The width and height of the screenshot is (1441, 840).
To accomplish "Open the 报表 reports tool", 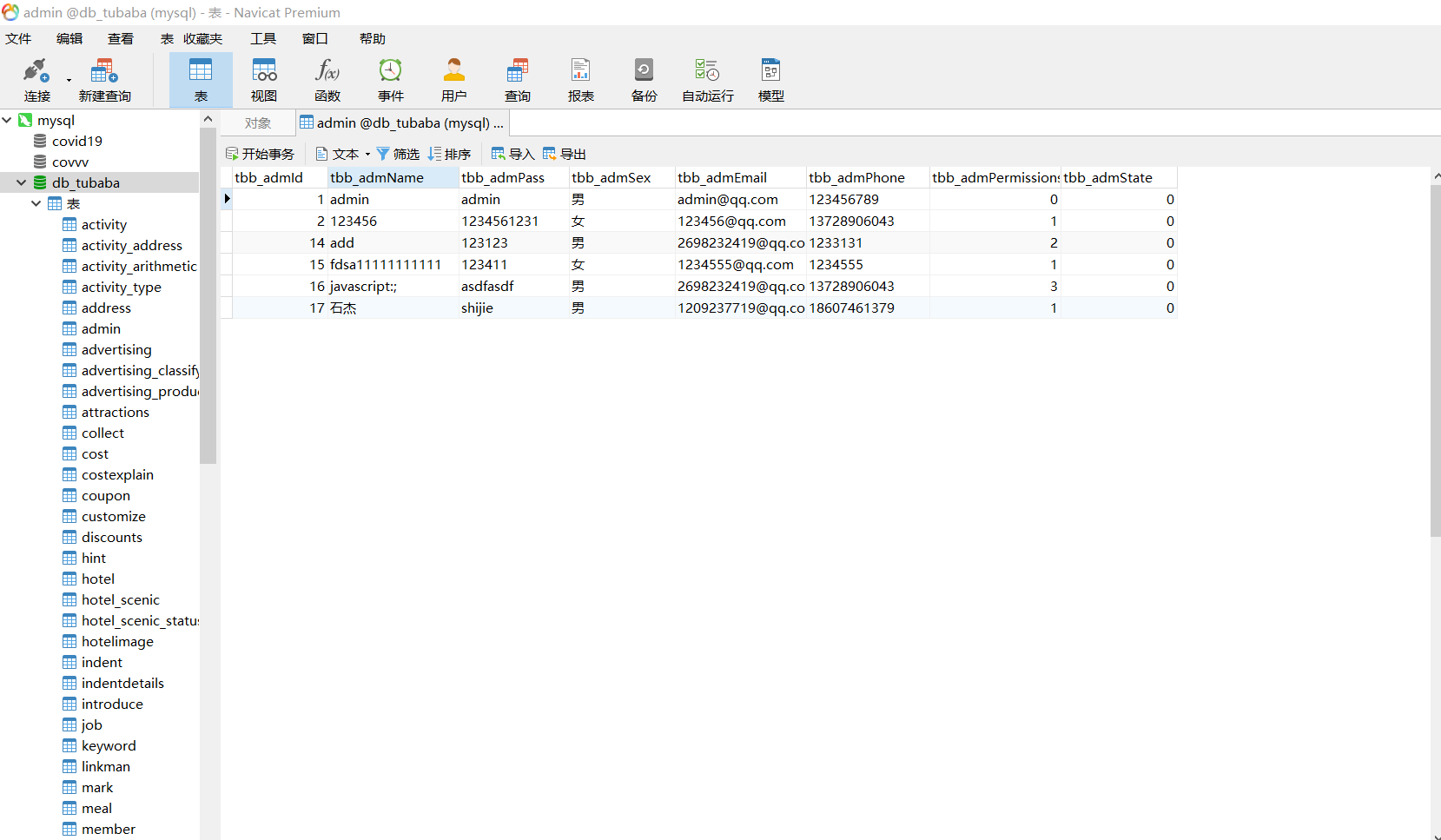I will [x=581, y=80].
